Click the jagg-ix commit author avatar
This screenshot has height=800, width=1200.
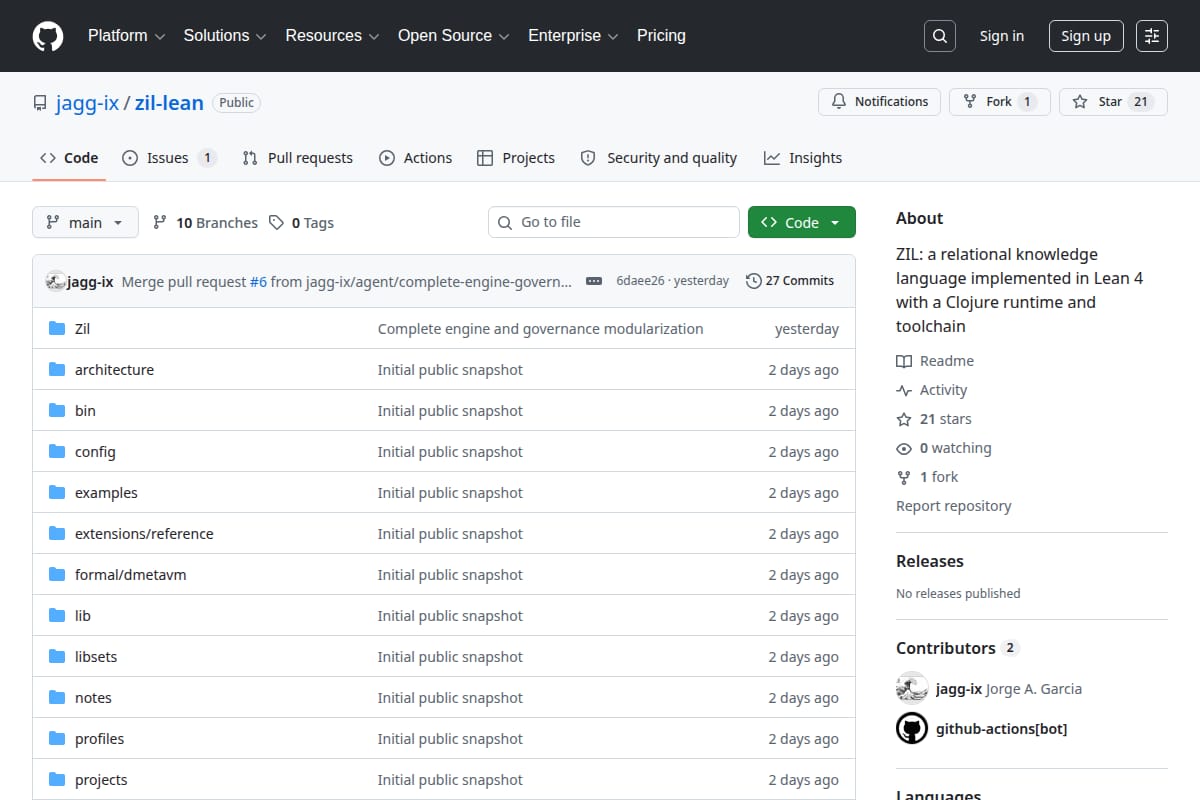(x=56, y=281)
